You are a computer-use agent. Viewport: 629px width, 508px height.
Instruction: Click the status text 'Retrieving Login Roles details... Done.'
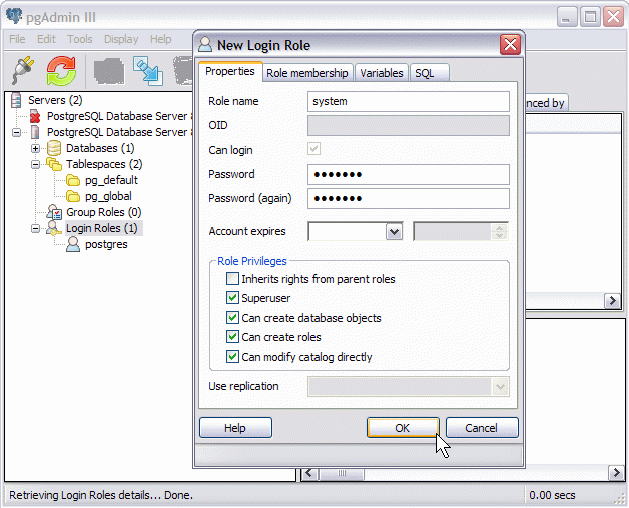click(x=101, y=495)
